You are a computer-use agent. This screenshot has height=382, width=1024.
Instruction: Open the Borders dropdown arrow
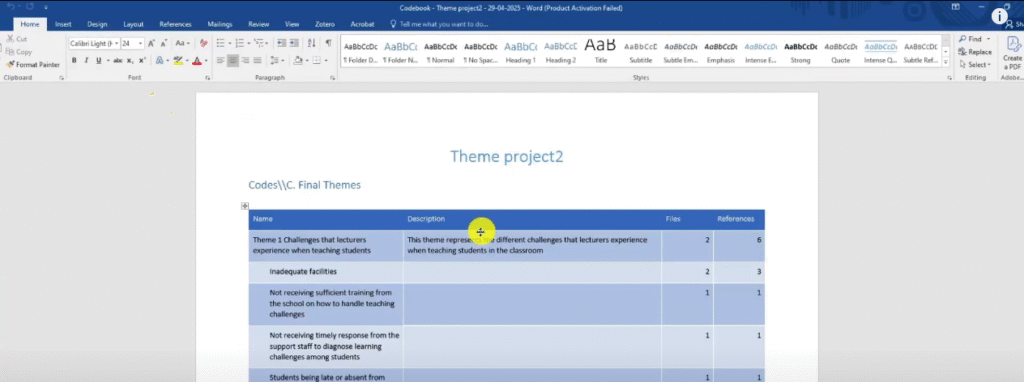(x=326, y=61)
